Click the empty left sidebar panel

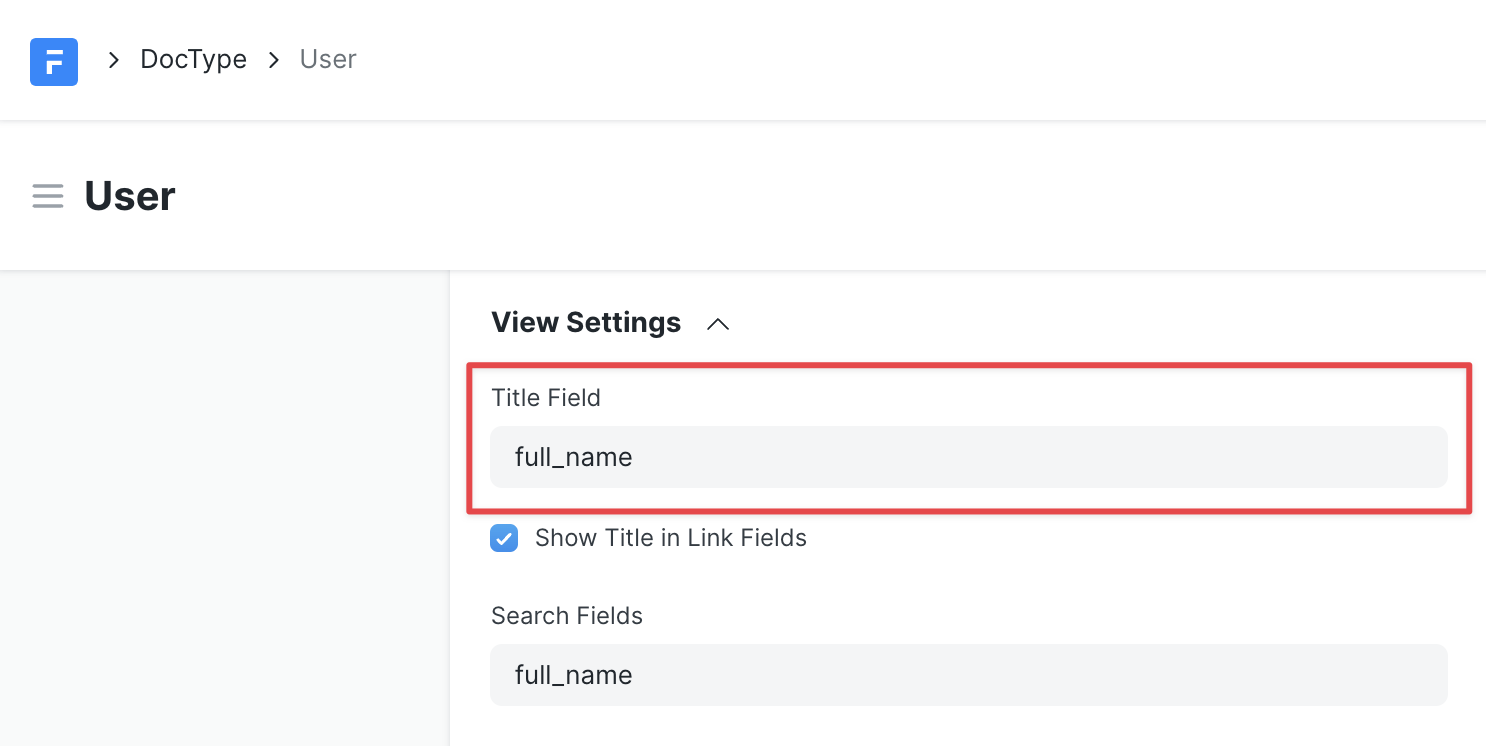click(224, 500)
